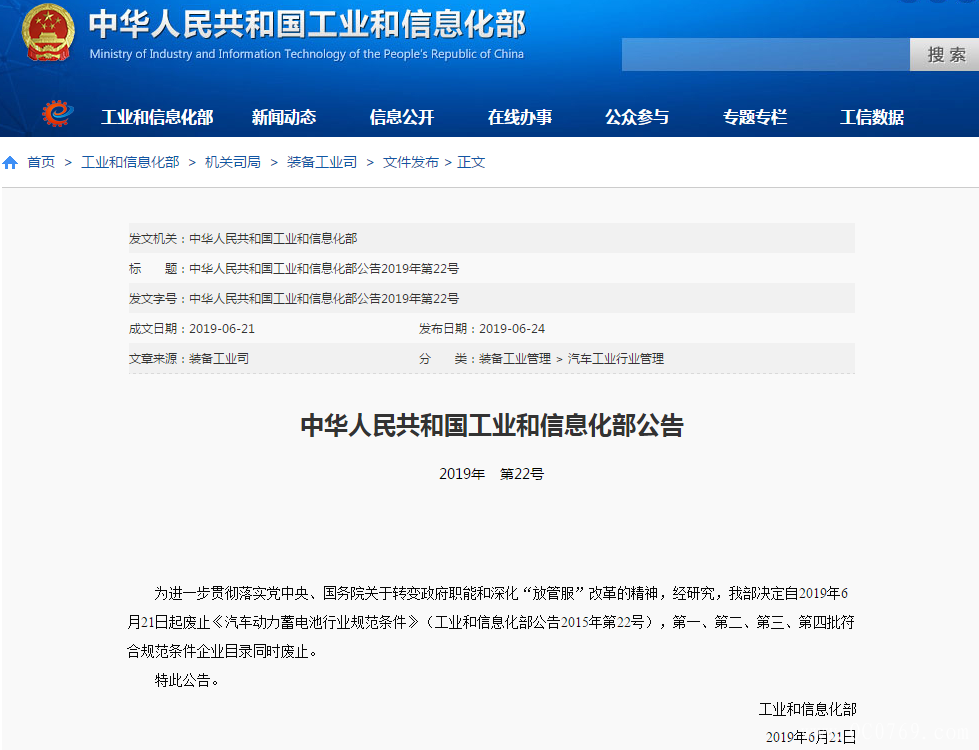Screen dimensions: 979x750
Task: Select the 专题专栏 menu item
Action: tap(755, 117)
